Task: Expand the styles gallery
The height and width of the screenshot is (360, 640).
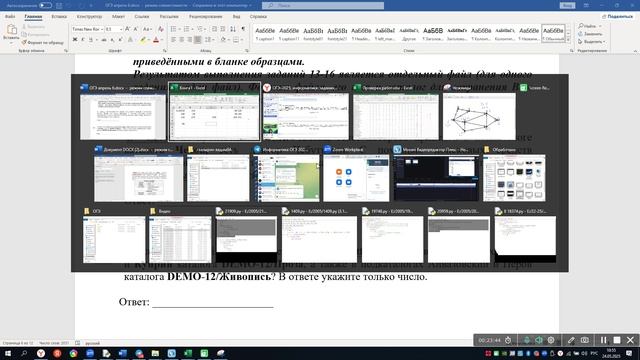Action: [x=568, y=40]
